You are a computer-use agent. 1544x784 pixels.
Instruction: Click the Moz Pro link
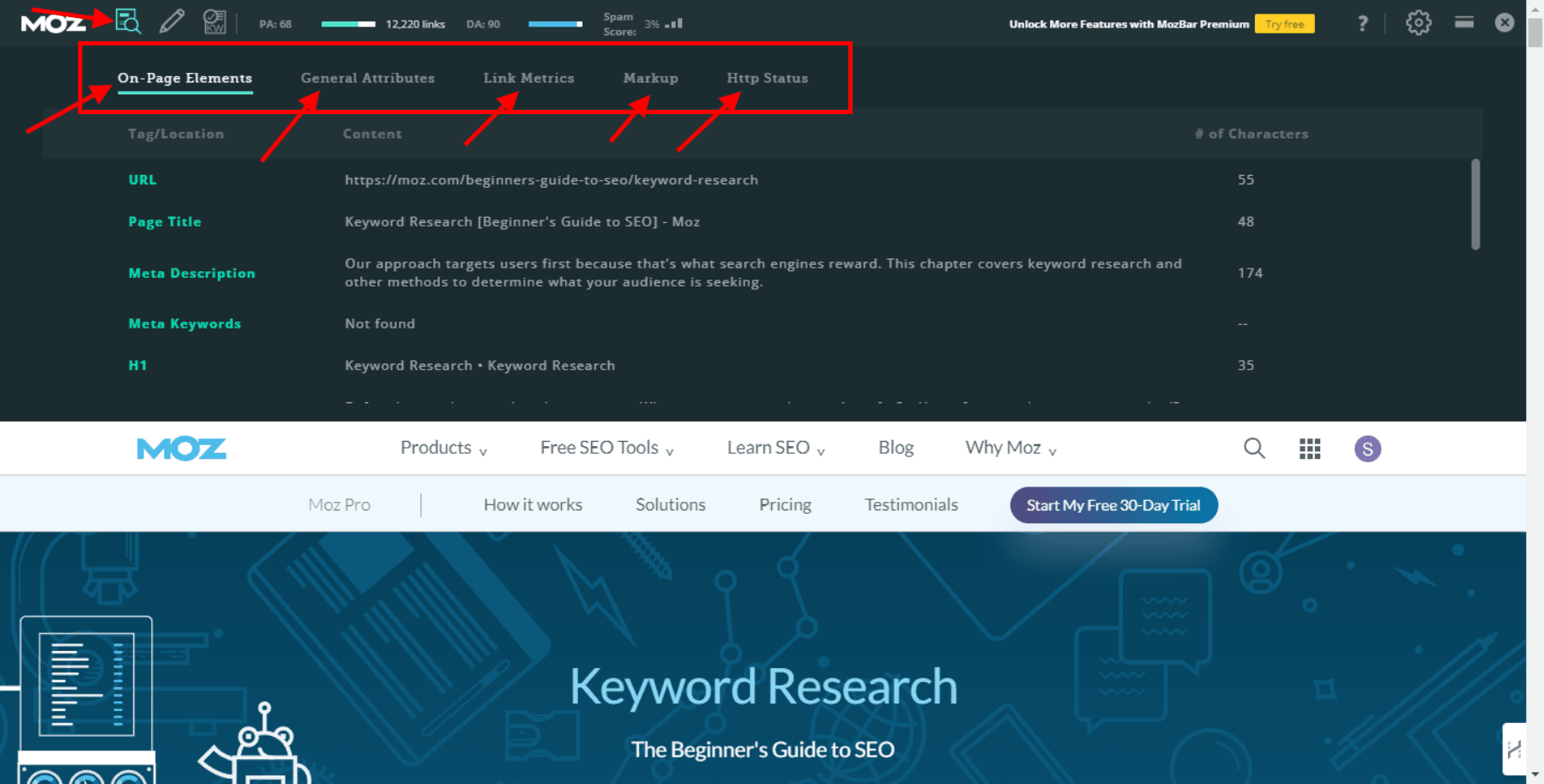(x=340, y=505)
